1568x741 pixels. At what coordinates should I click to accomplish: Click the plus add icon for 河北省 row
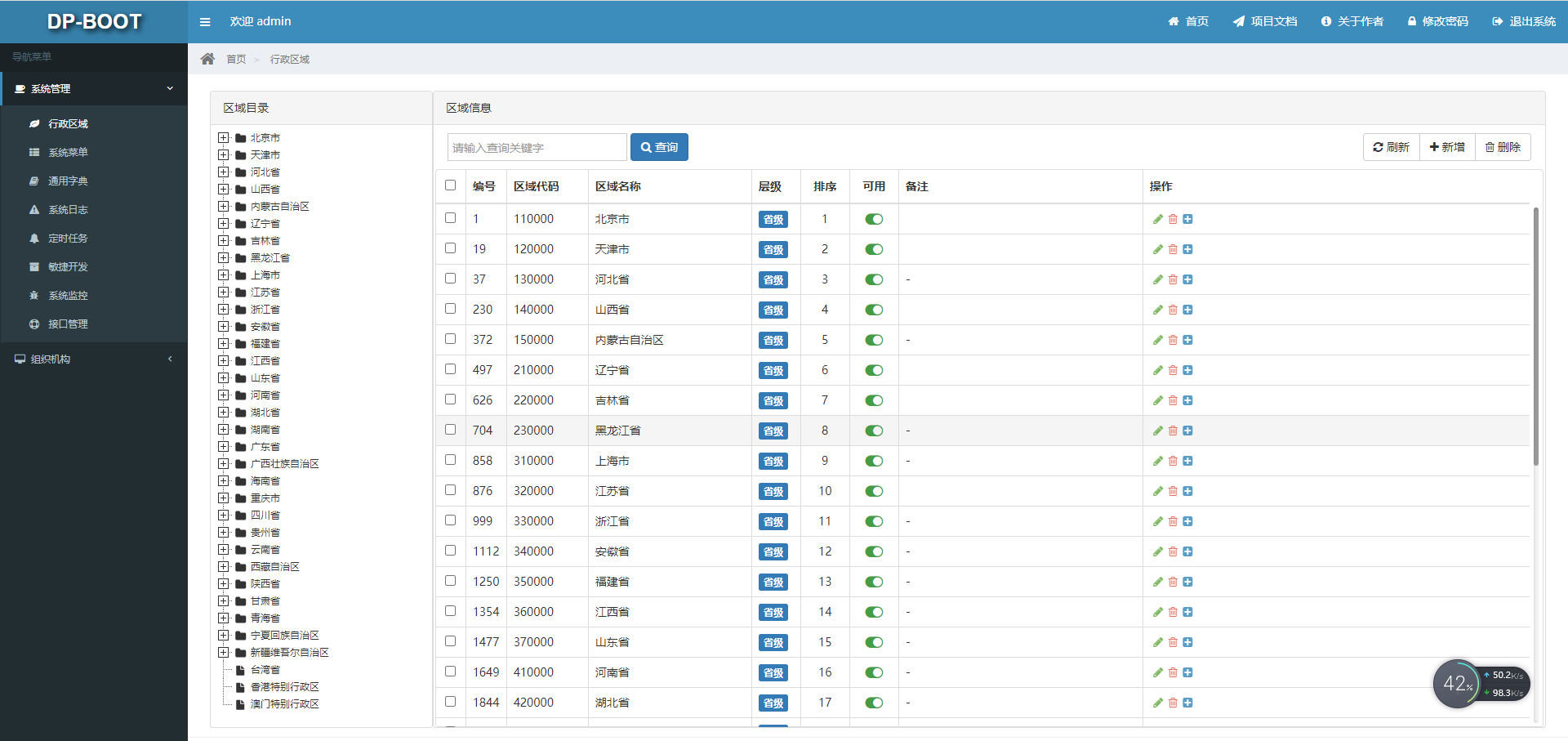(x=1187, y=279)
